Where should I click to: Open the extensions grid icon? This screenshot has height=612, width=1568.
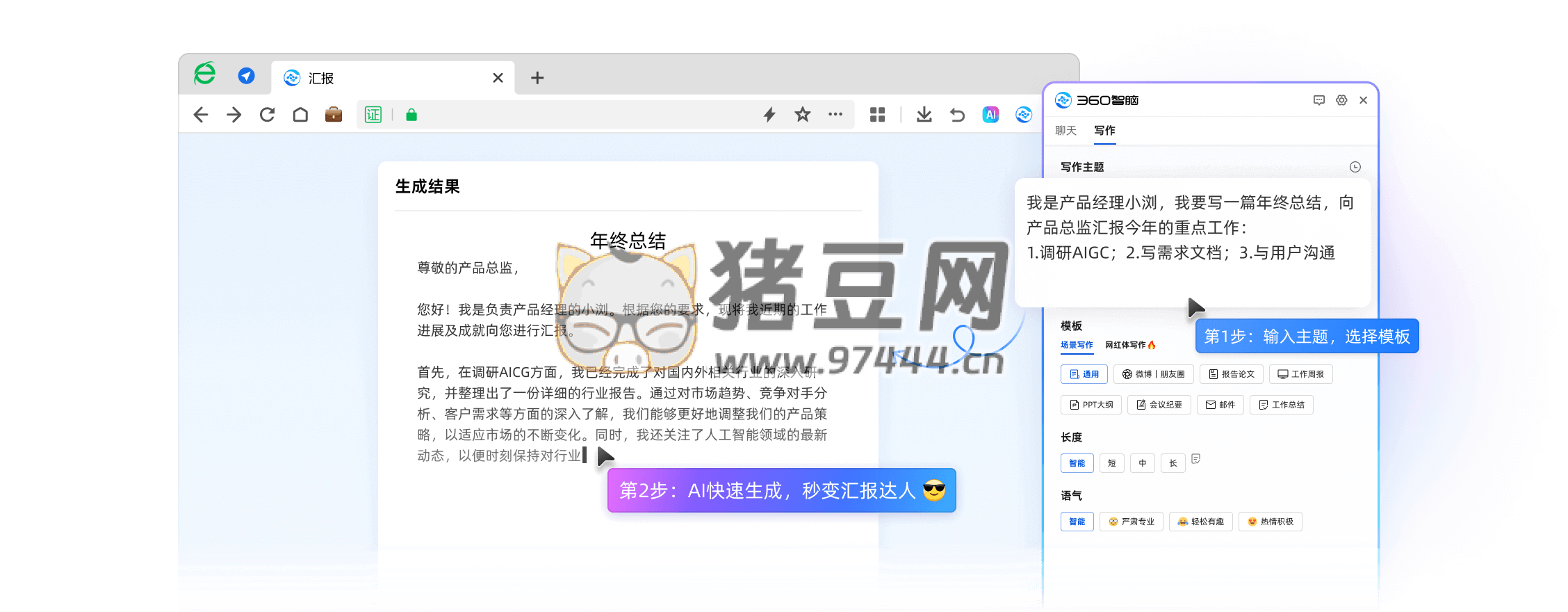pyautogui.click(x=877, y=115)
